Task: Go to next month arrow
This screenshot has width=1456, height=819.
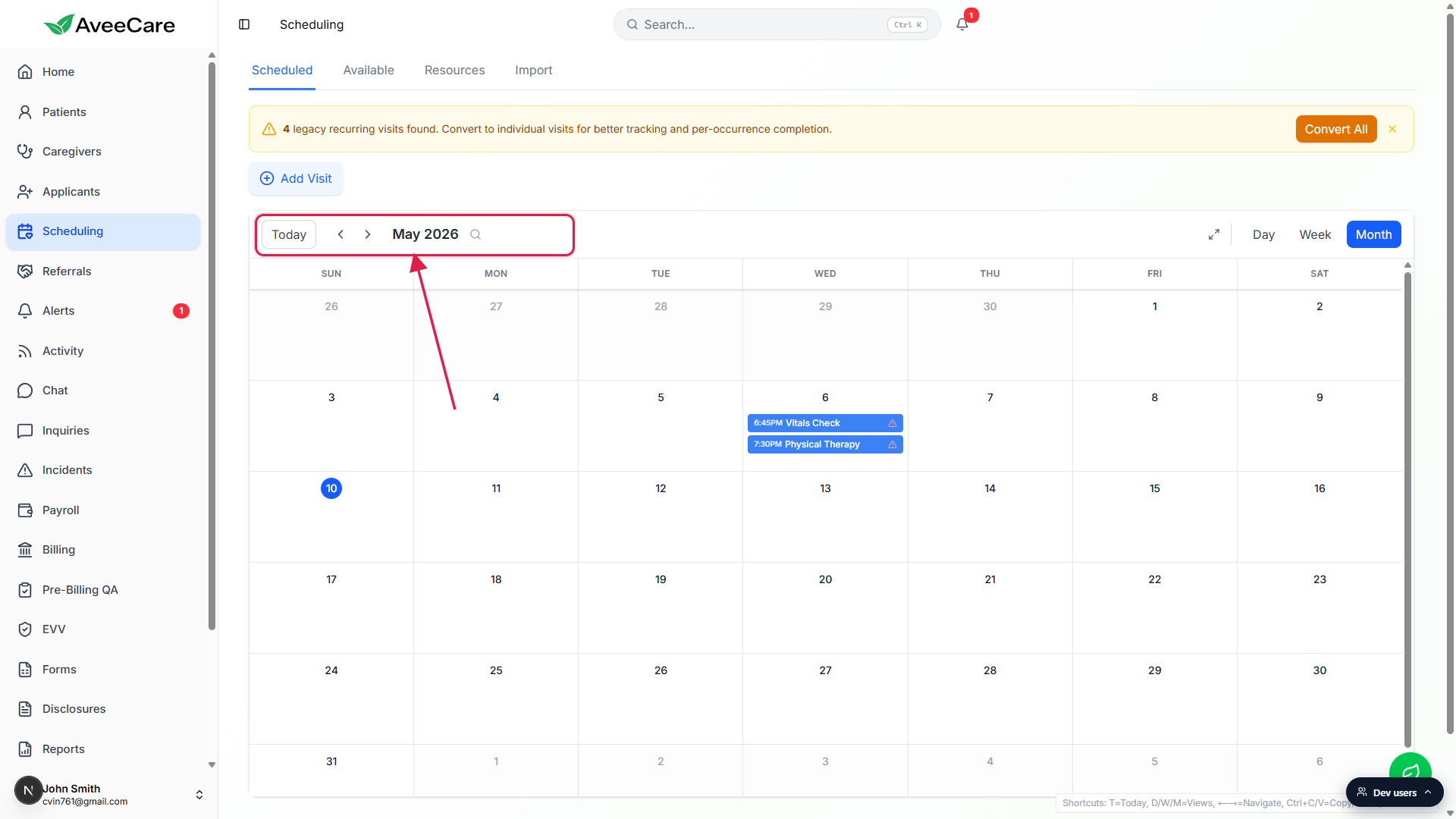Action: click(x=368, y=234)
